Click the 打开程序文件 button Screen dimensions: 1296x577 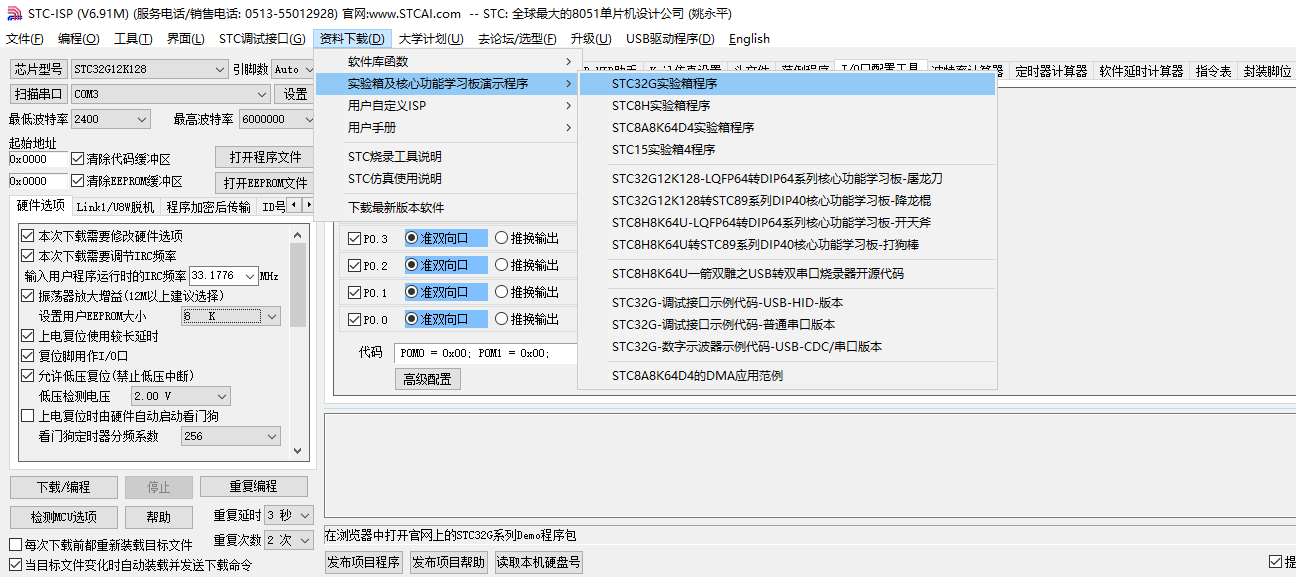coord(264,158)
